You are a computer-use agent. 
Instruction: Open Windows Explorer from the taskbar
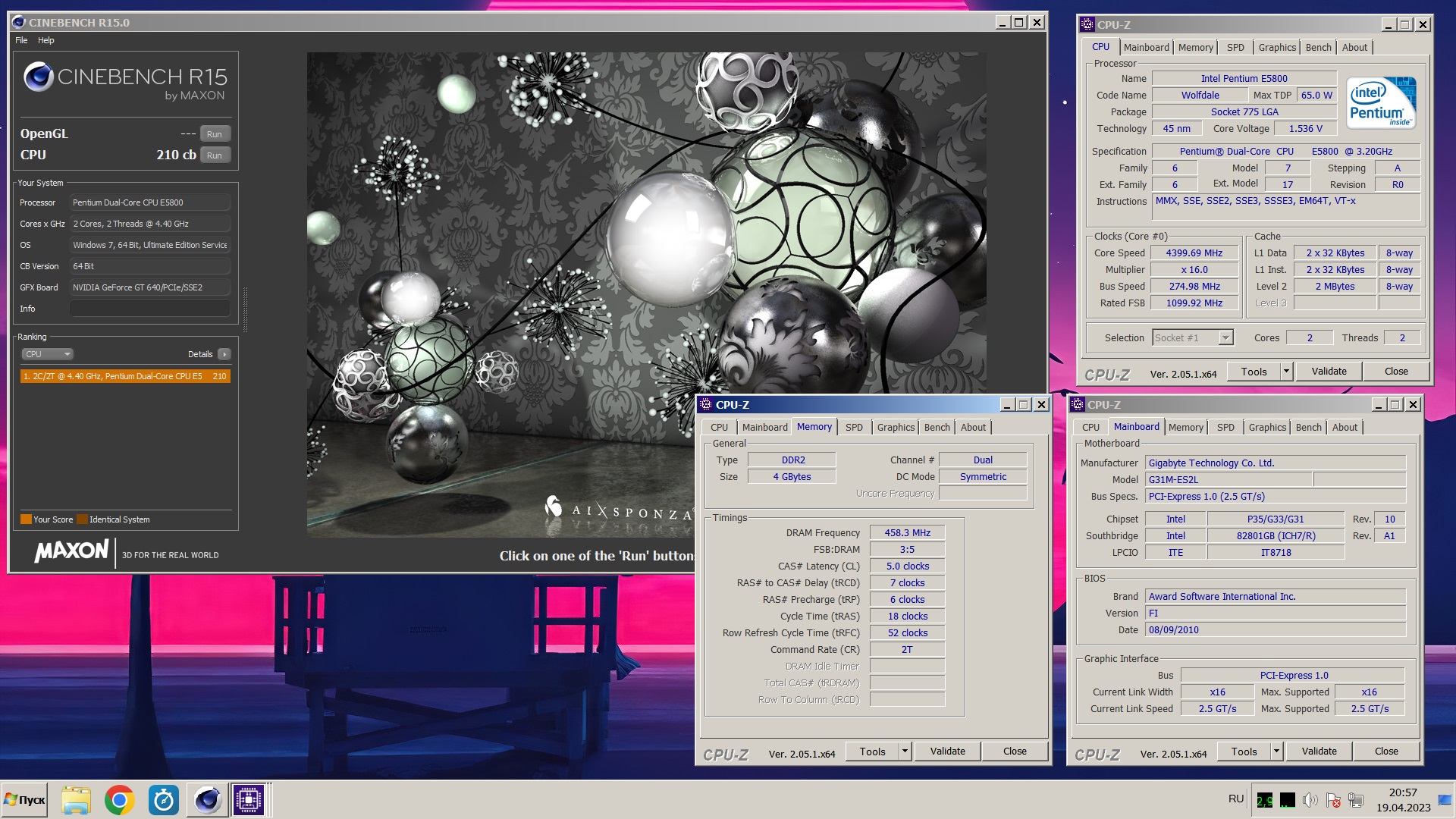[x=76, y=800]
